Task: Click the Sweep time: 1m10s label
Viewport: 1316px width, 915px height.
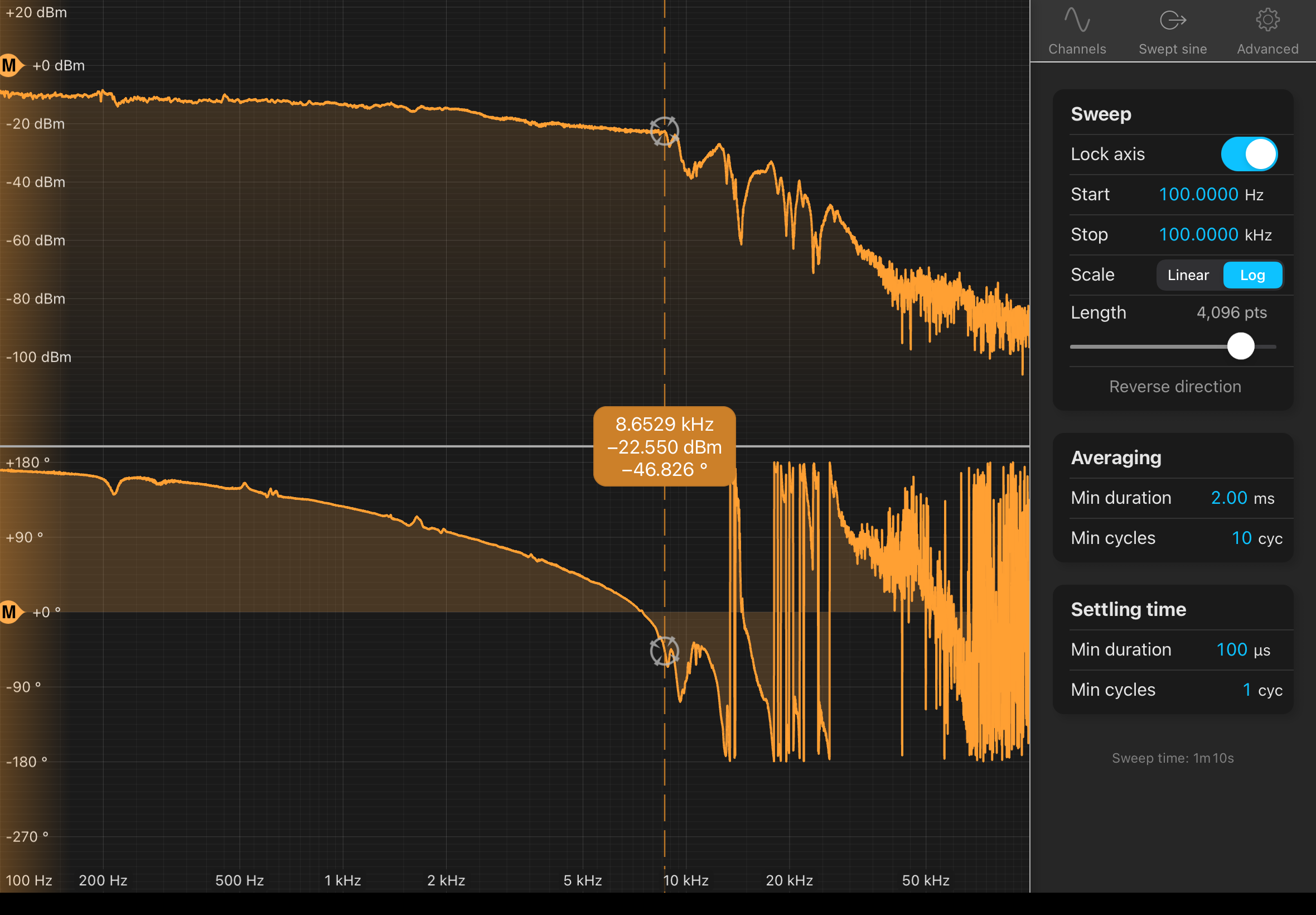Action: (x=1173, y=758)
